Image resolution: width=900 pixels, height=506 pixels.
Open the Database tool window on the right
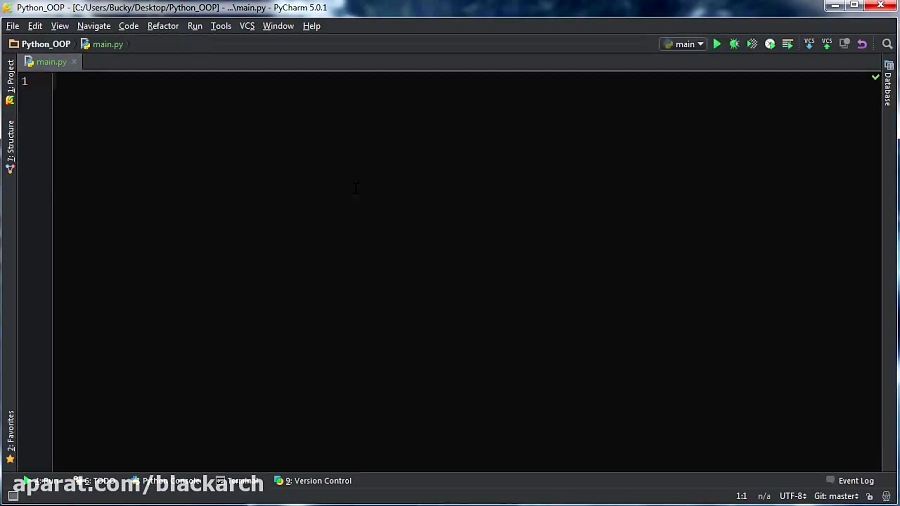pos(889,83)
